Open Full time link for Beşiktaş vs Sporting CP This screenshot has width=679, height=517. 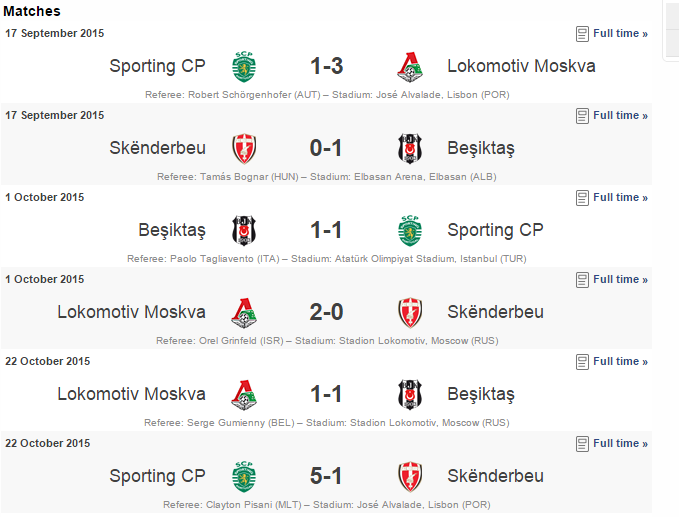pos(621,197)
